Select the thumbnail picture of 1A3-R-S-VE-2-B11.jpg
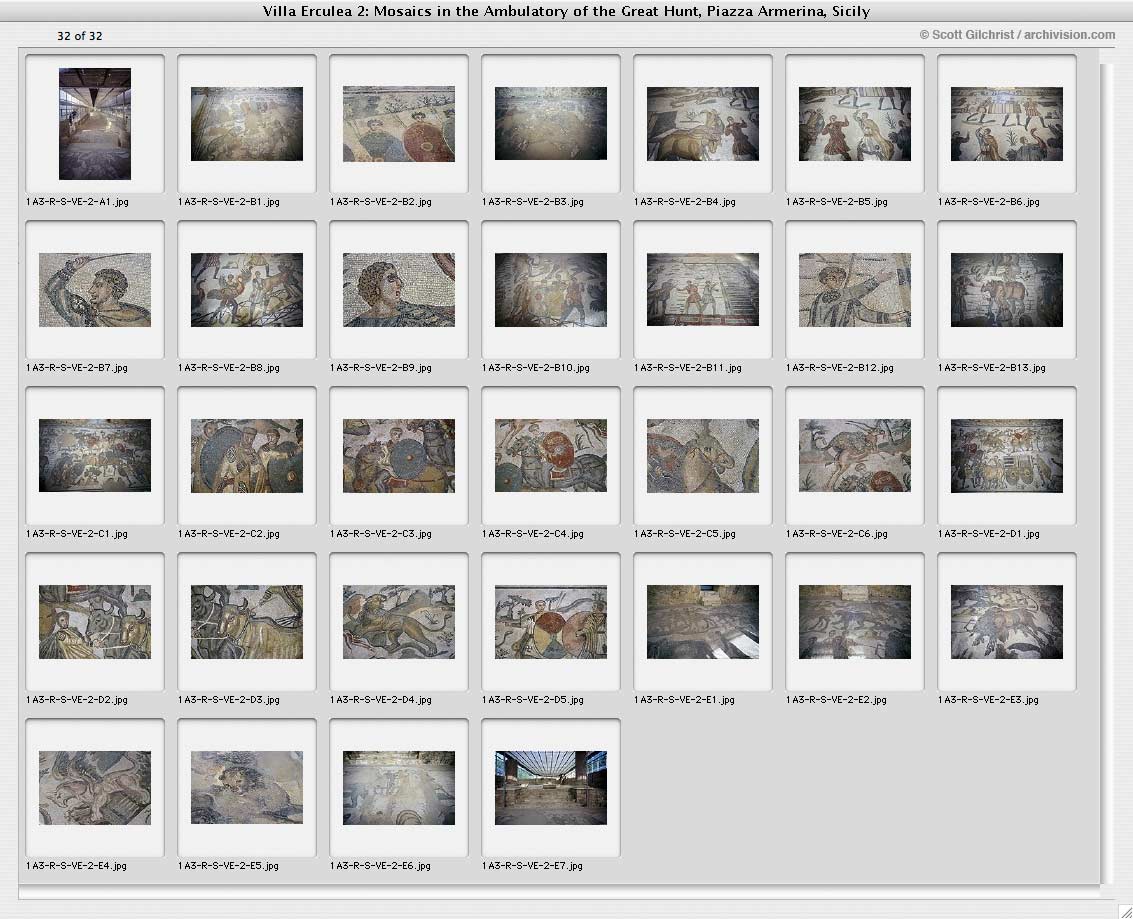Image resolution: width=1133 pixels, height=919 pixels. [703, 290]
